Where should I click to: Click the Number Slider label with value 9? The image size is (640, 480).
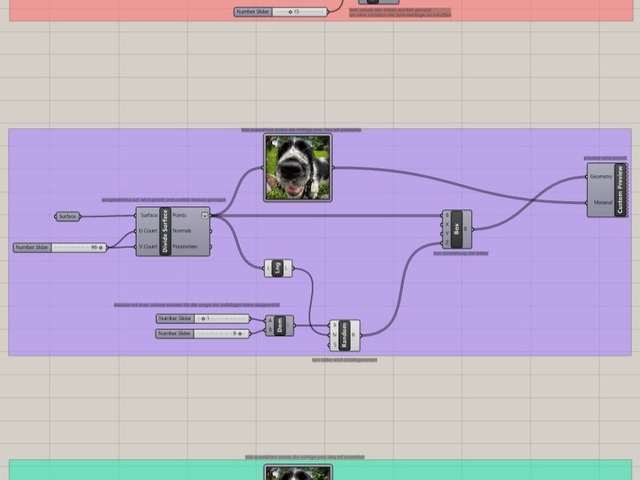tap(174, 334)
